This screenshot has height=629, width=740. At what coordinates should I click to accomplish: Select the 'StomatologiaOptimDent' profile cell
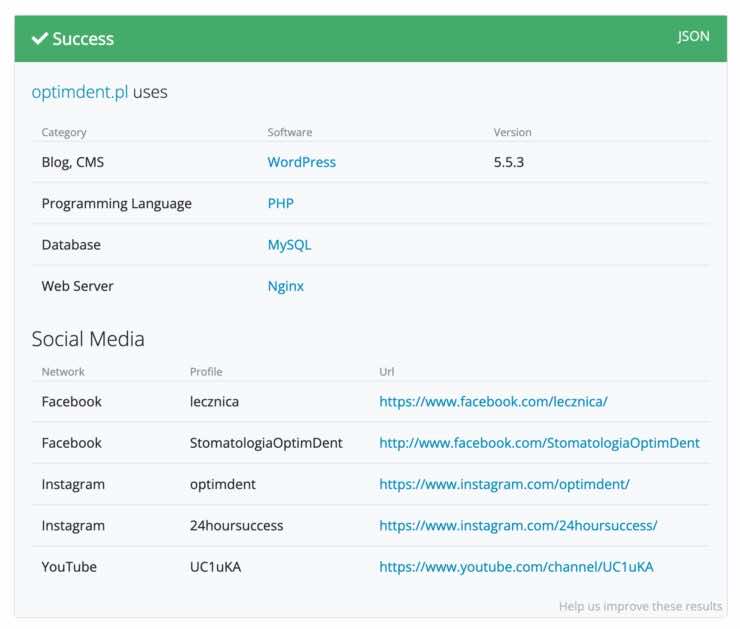coord(266,443)
